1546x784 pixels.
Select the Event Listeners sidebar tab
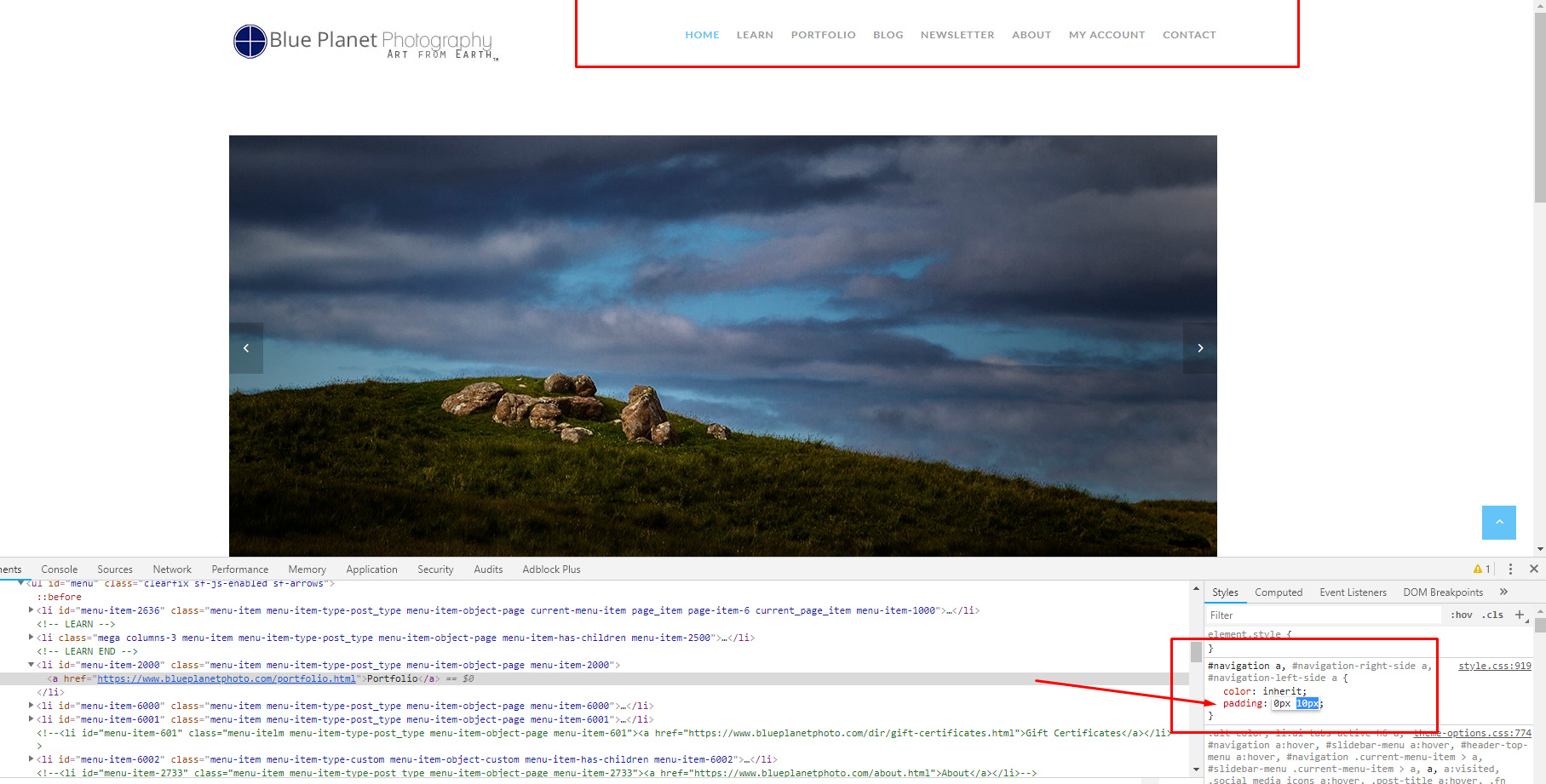click(1353, 592)
